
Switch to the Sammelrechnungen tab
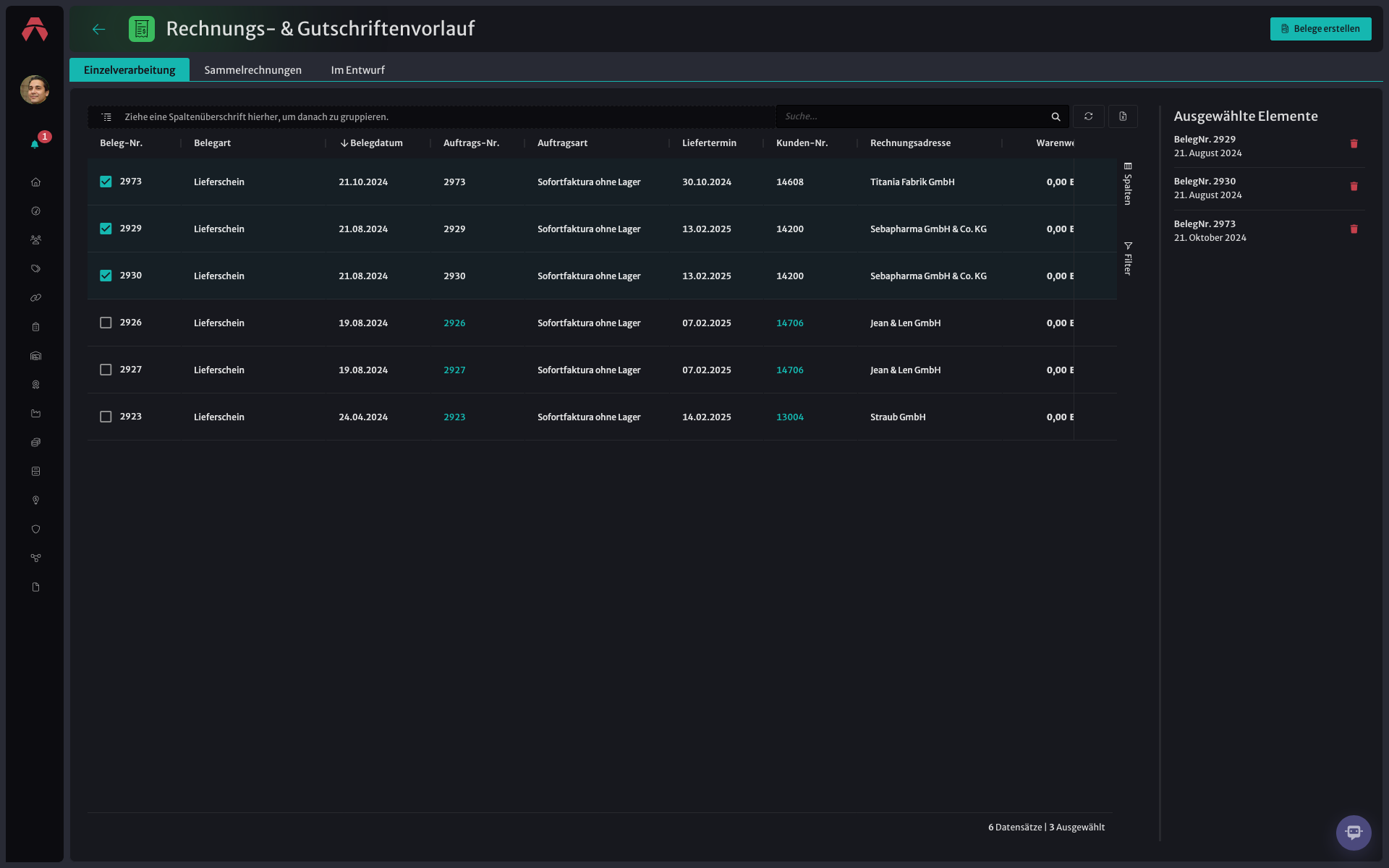pos(253,70)
